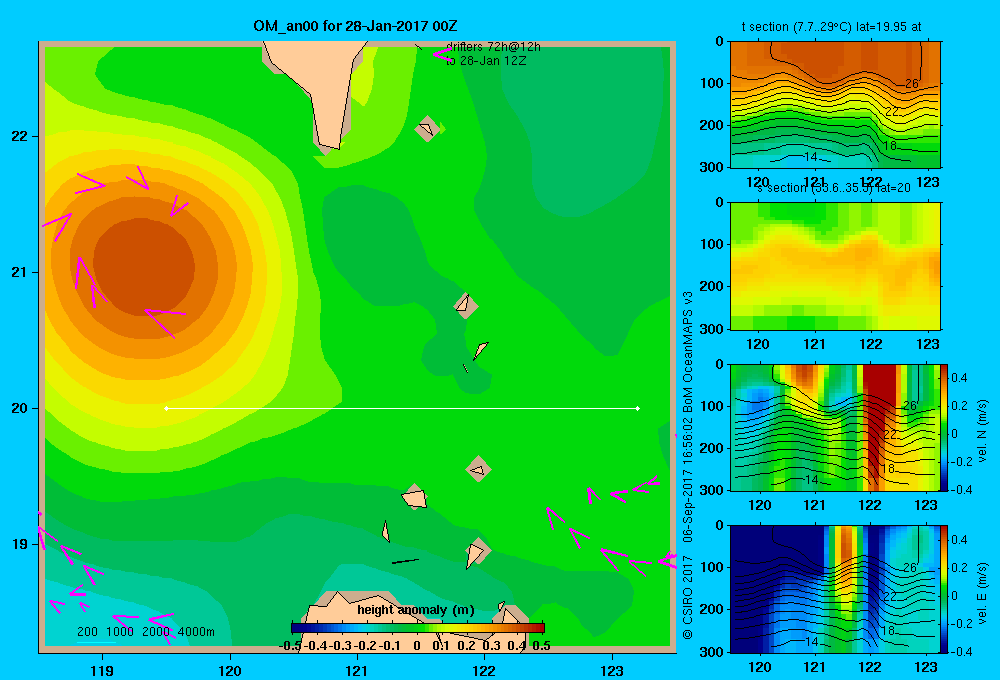Click the '-0.5' value on height anomaly scale
The height and width of the screenshot is (680, 1000).
pos(290,646)
